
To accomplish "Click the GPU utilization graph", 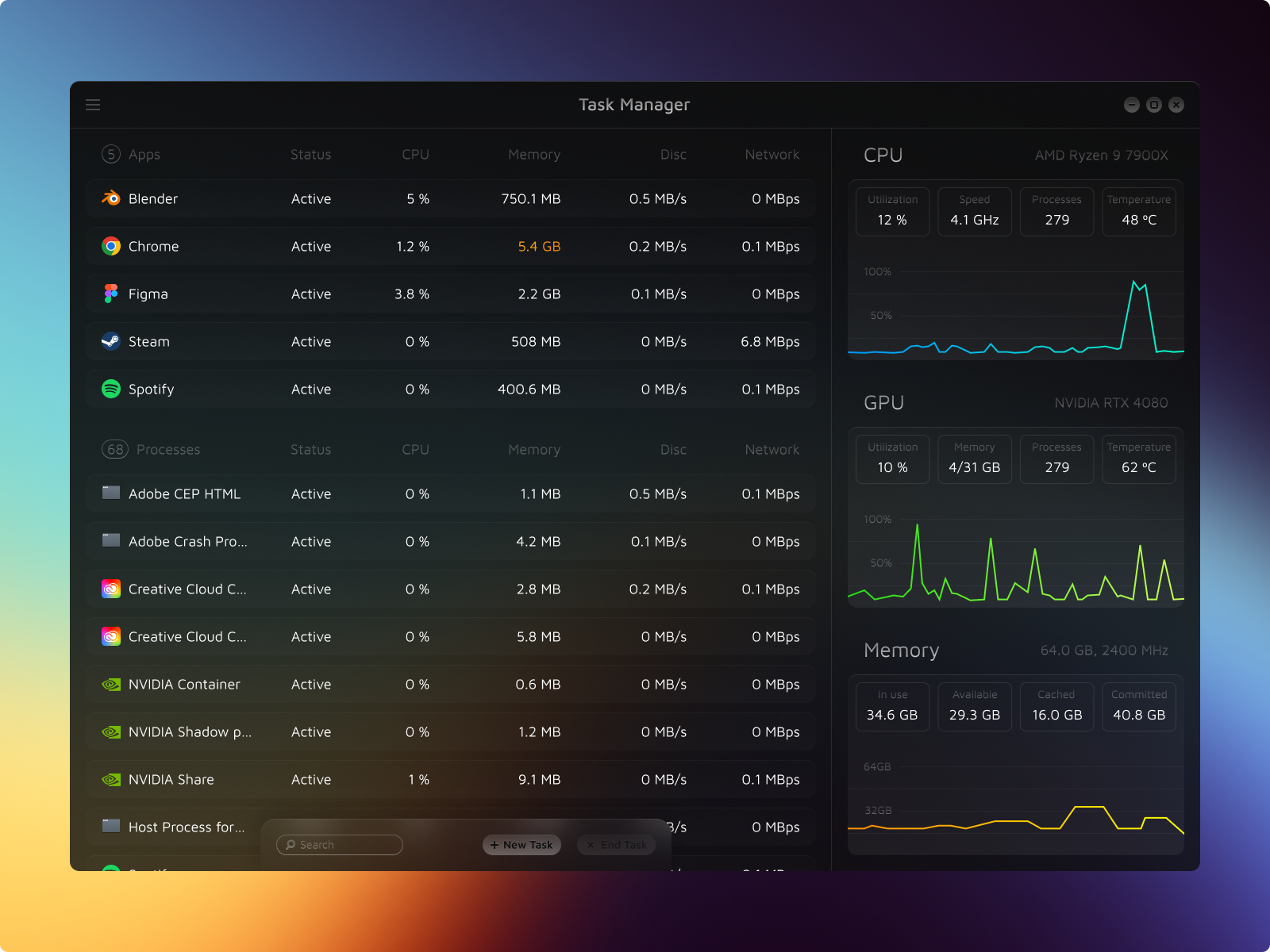I will coord(1015,559).
